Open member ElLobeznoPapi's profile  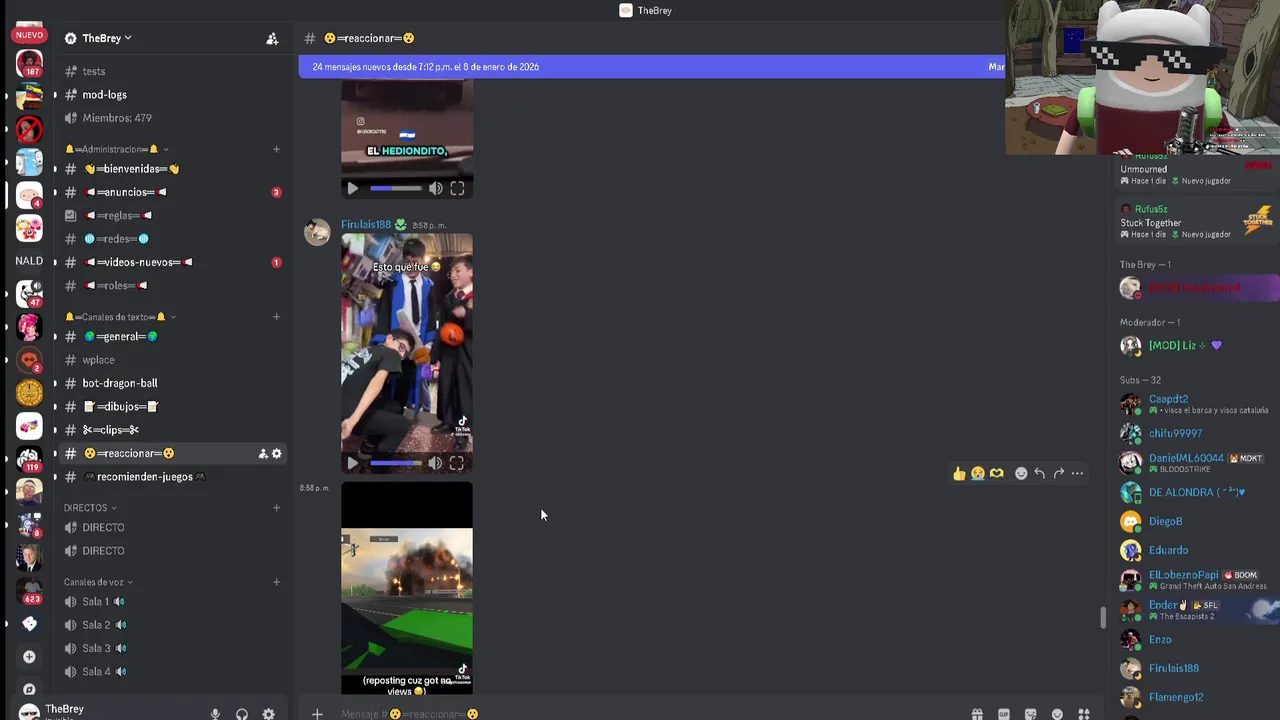tap(1196, 580)
